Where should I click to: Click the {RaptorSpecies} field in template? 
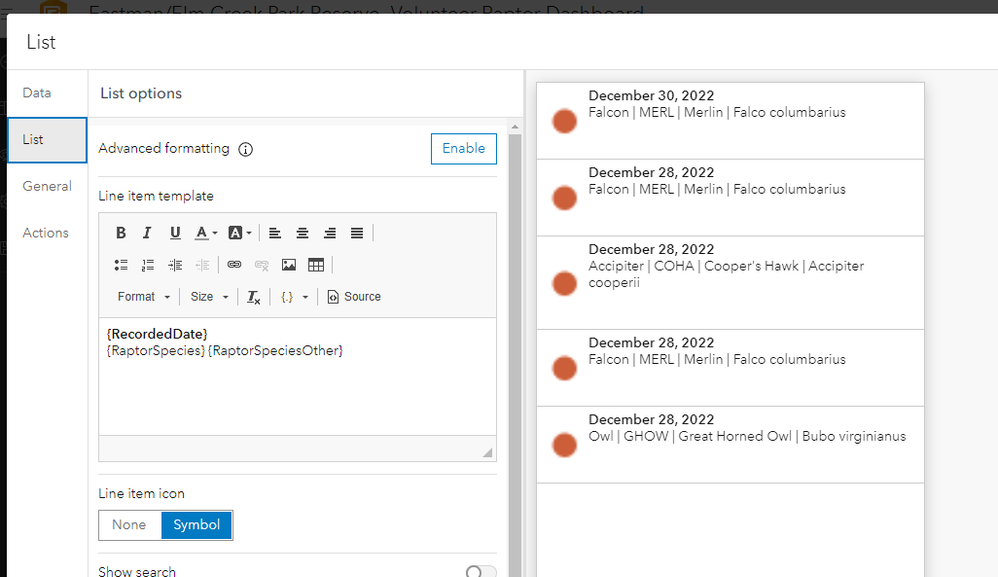pos(157,351)
